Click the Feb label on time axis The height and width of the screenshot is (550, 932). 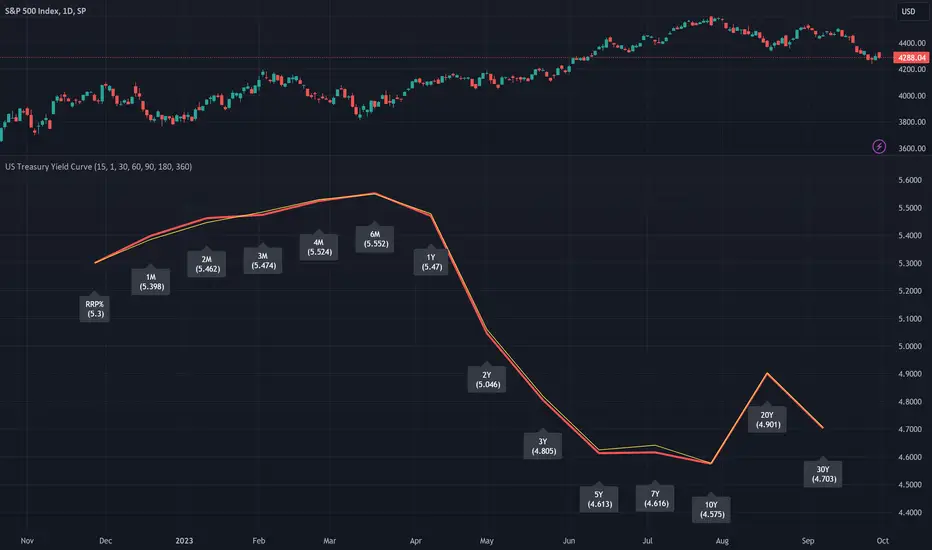pyautogui.click(x=259, y=540)
